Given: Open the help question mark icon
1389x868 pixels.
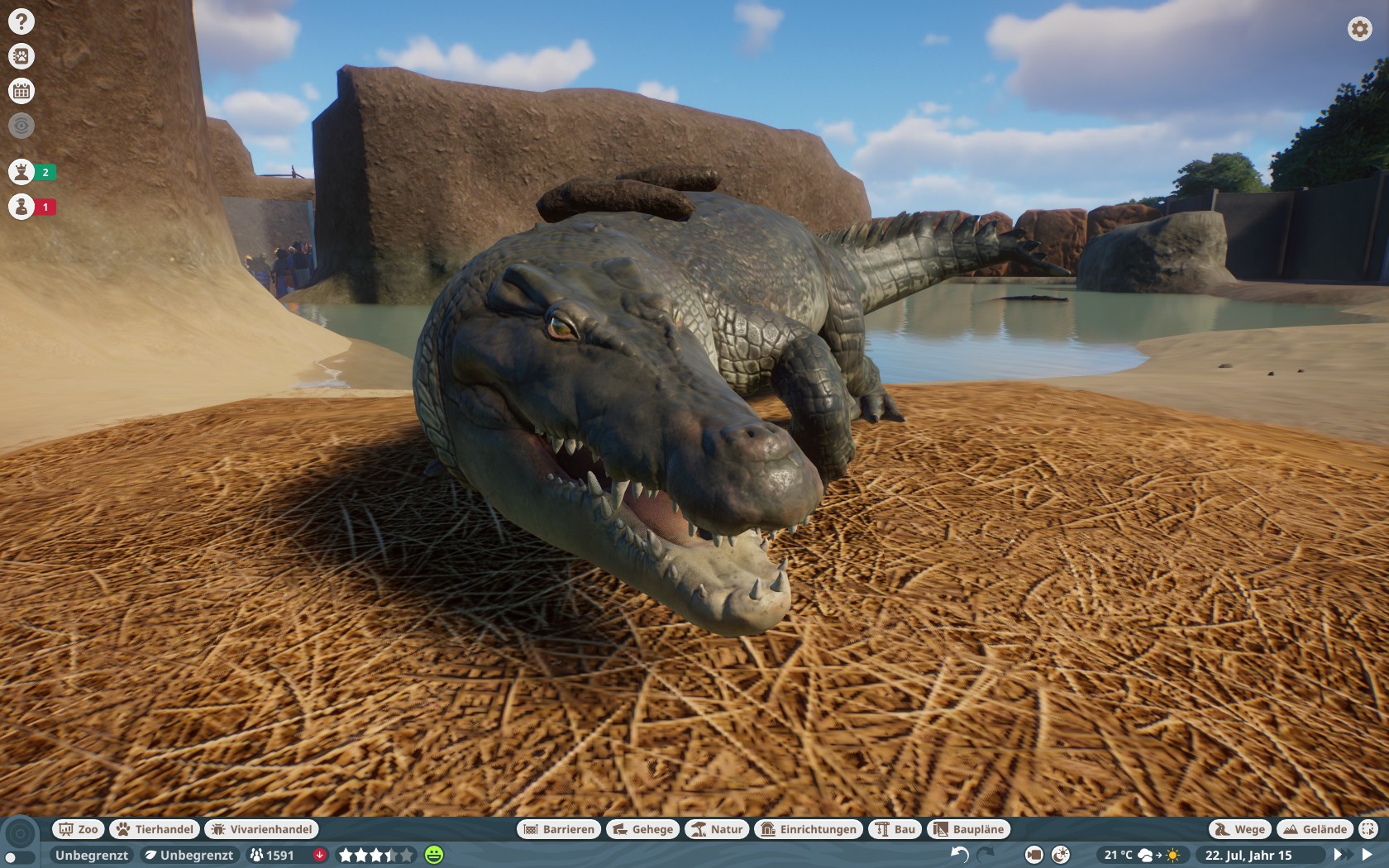Looking at the screenshot, I should tap(21, 21).
